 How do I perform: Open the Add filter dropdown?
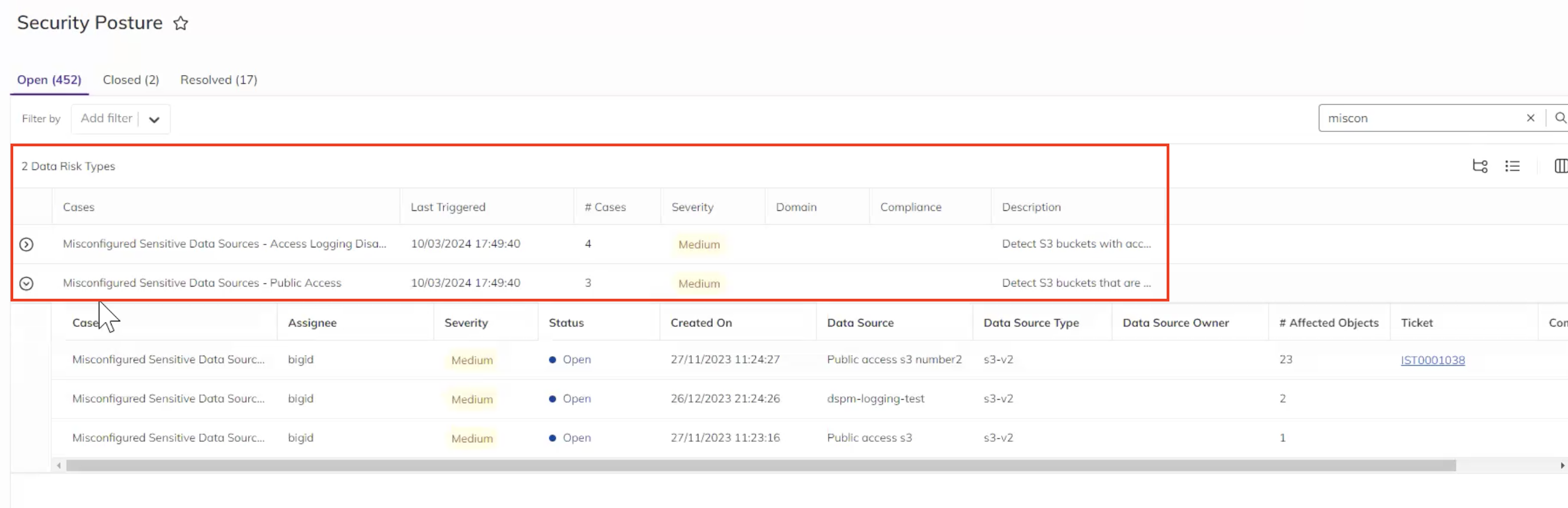154,119
